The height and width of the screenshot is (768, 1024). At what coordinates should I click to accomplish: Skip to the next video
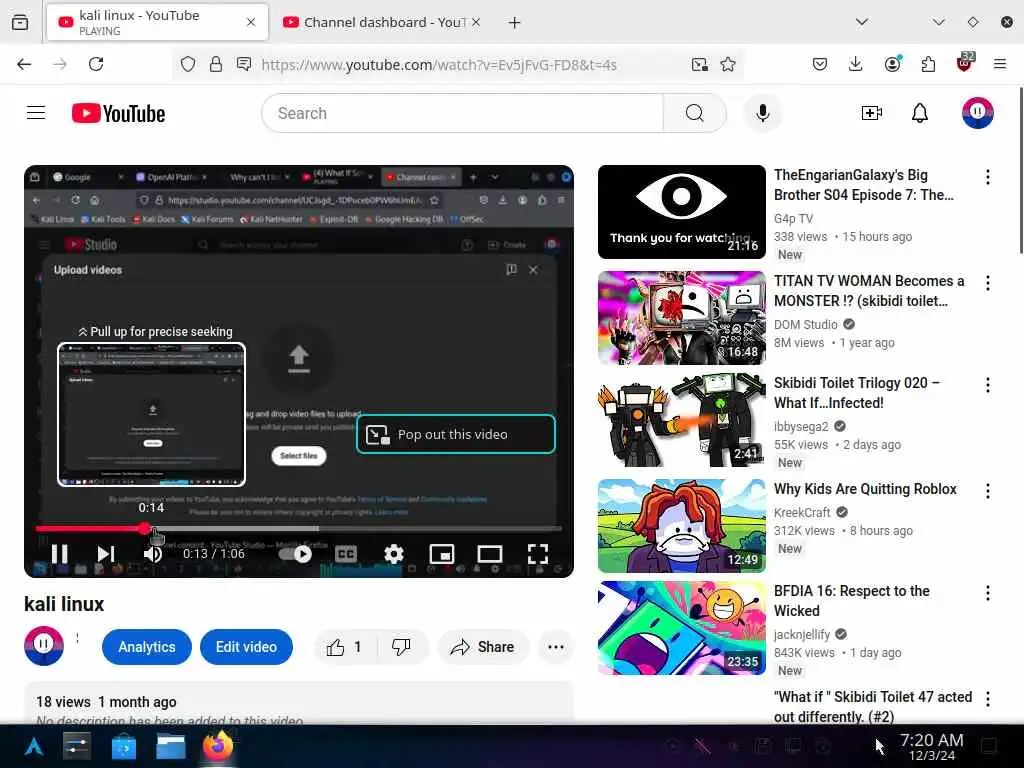pos(106,554)
